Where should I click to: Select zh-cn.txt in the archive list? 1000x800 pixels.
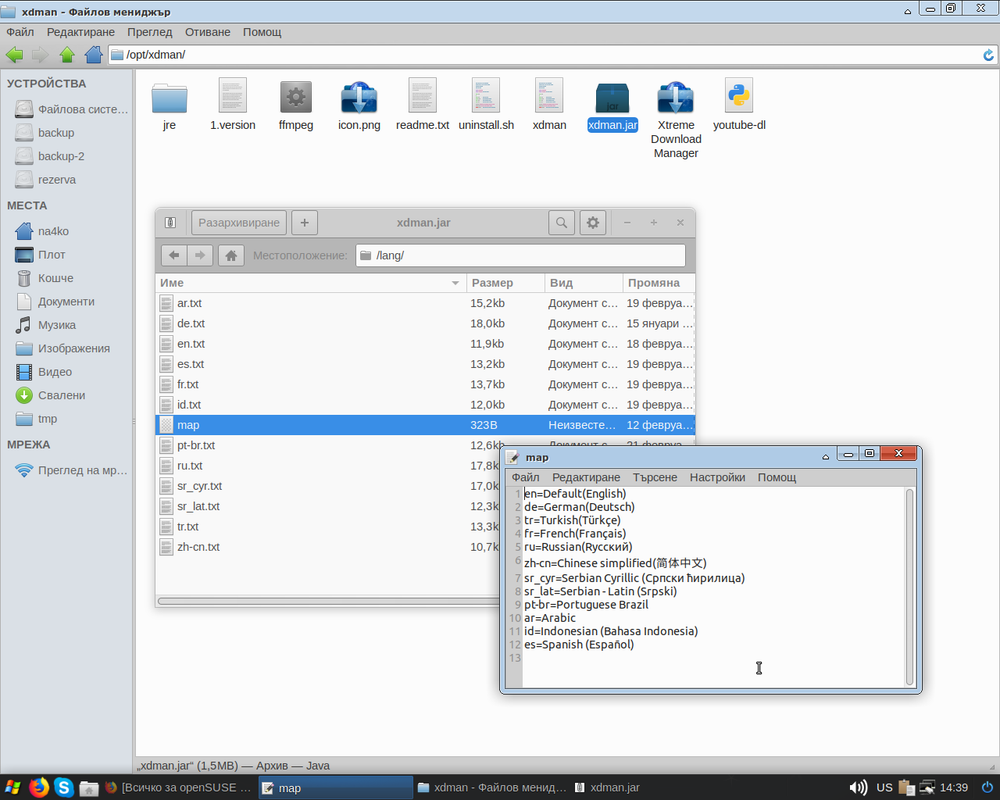tap(328, 547)
